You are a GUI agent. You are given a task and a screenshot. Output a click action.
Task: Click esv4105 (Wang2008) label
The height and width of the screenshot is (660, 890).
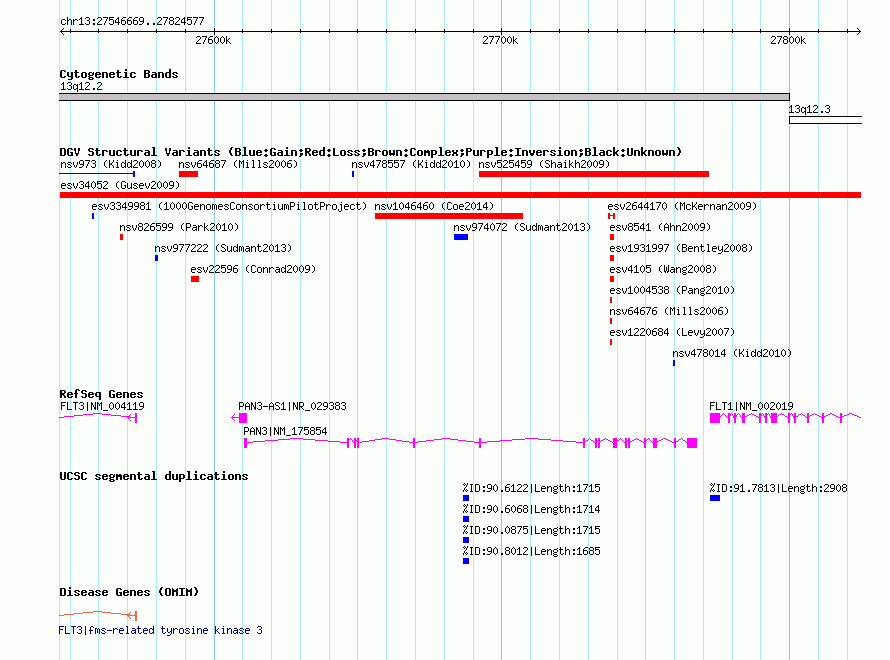[x=663, y=269]
